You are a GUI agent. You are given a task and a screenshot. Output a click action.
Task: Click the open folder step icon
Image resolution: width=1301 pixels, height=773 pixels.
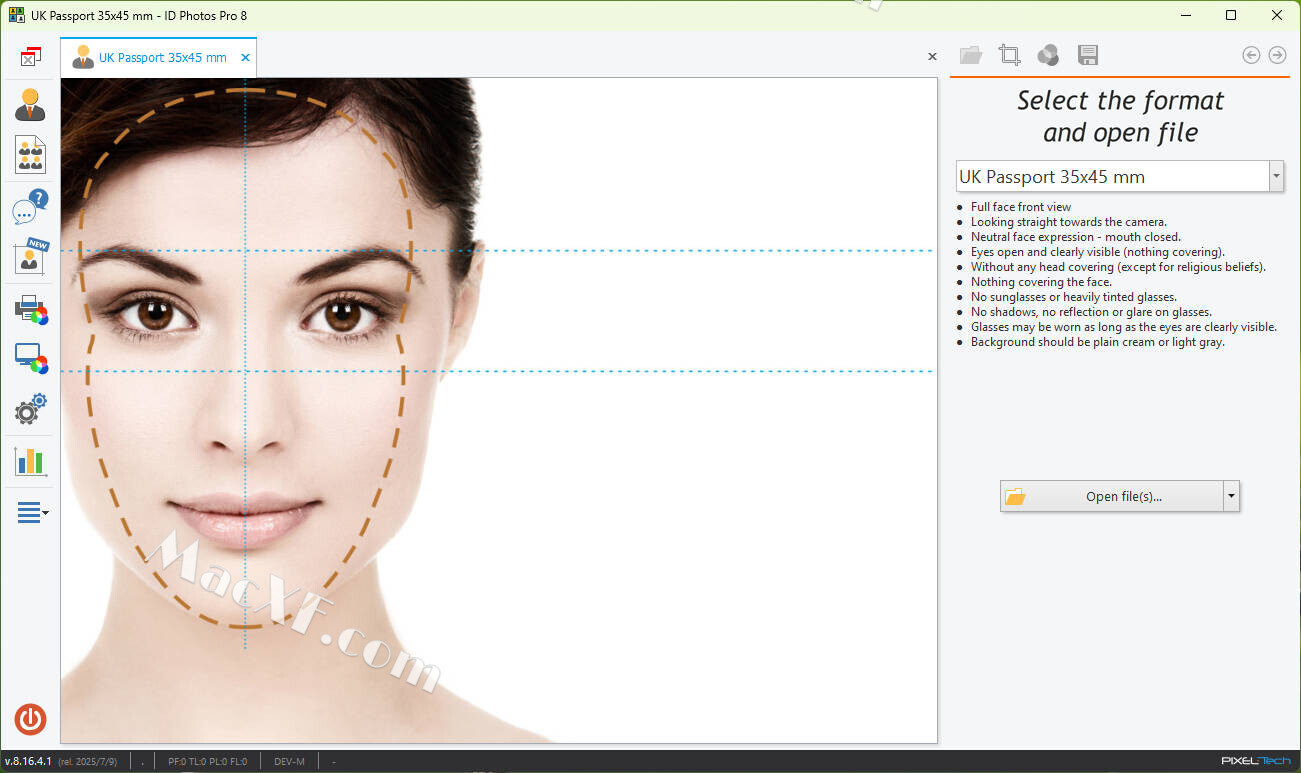[x=970, y=55]
